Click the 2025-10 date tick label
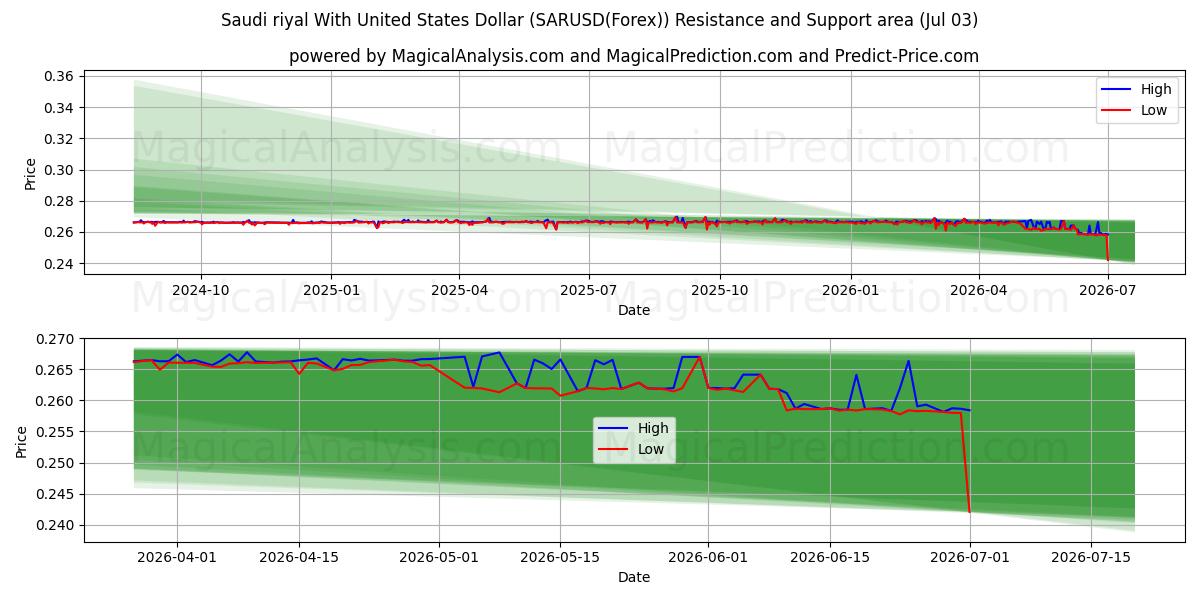The width and height of the screenshot is (1200, 600). tap(720, 290)
